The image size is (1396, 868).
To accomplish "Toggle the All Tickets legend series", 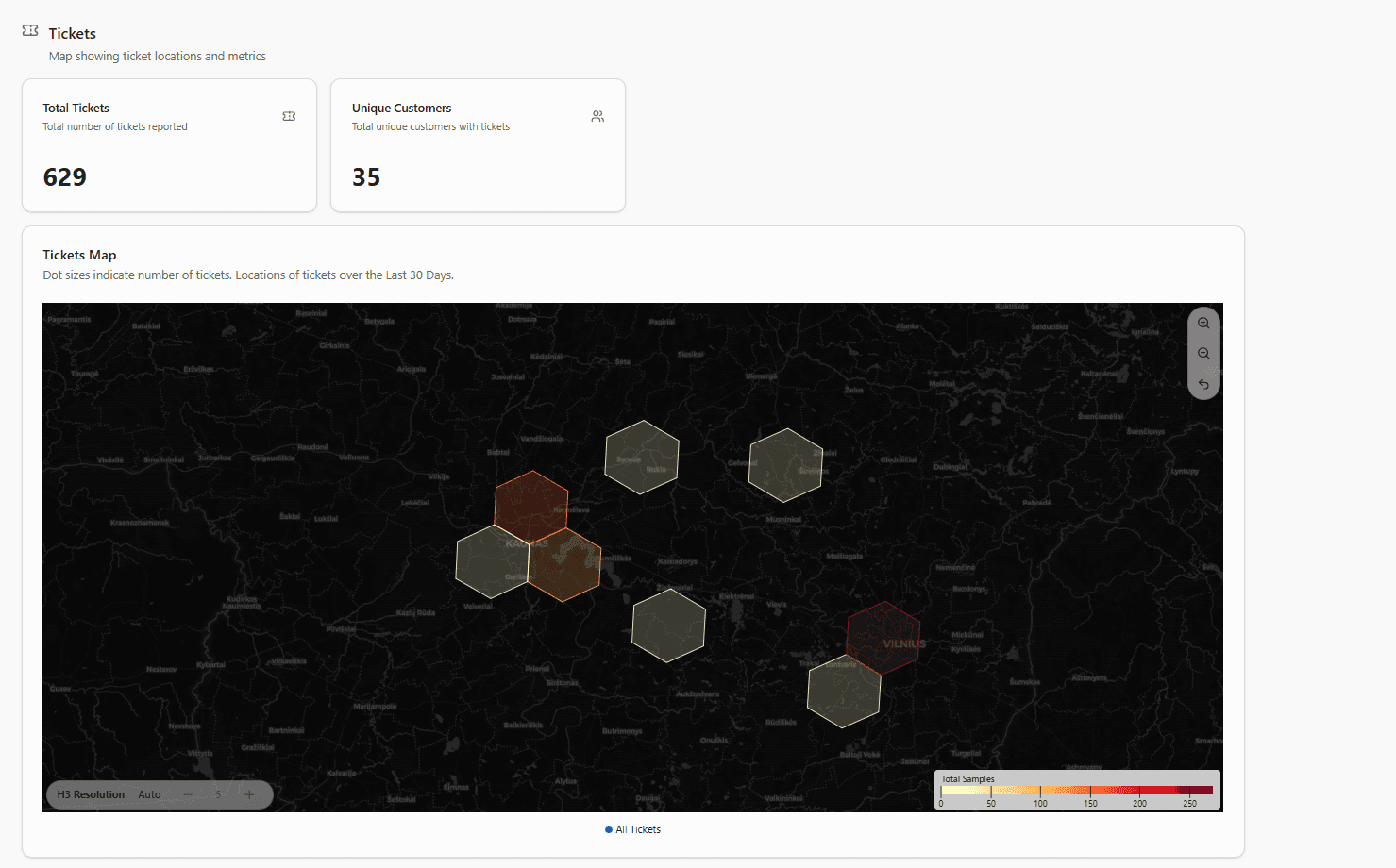I will 632,829.
